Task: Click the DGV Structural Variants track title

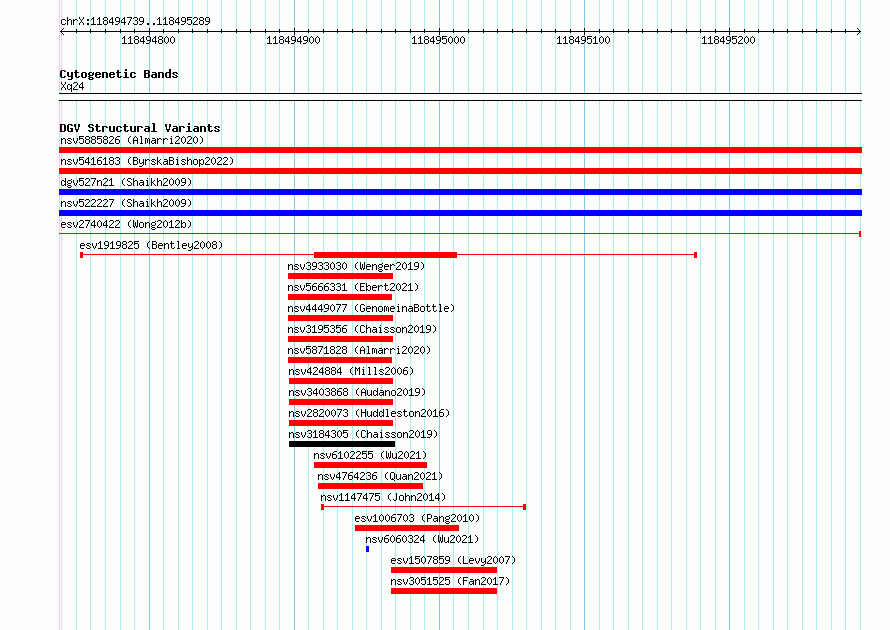Action: coord(140,128)
